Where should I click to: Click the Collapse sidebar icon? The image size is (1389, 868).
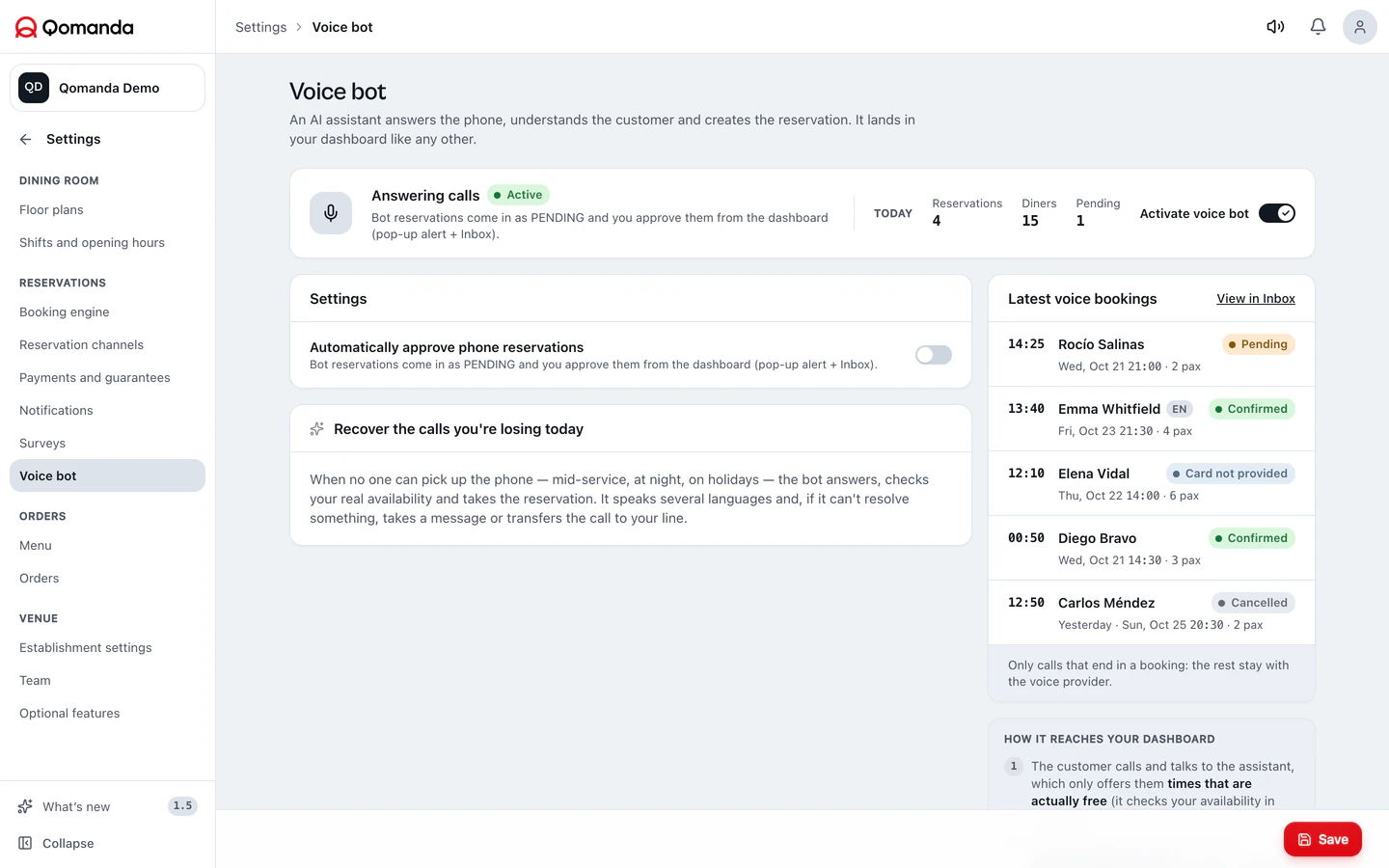[x=26, y=843]
